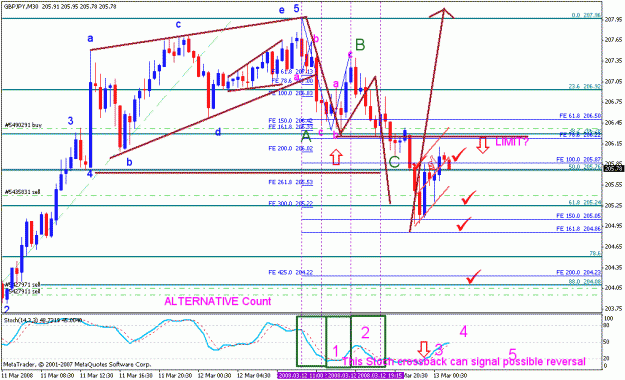This screenshot has width=625, height=380.
Task: Click 204.95 on the price axis
Action: [x=613, y=226]
